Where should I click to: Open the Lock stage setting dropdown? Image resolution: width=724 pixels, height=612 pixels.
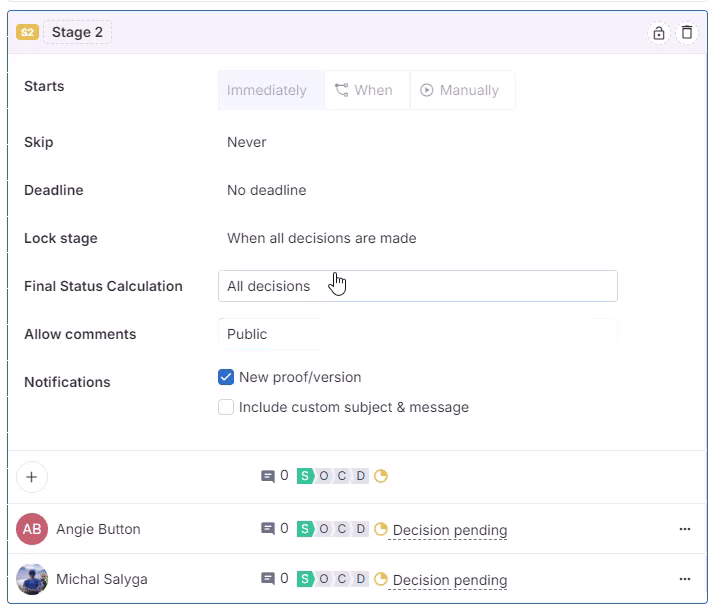click(x=321, y=238)
